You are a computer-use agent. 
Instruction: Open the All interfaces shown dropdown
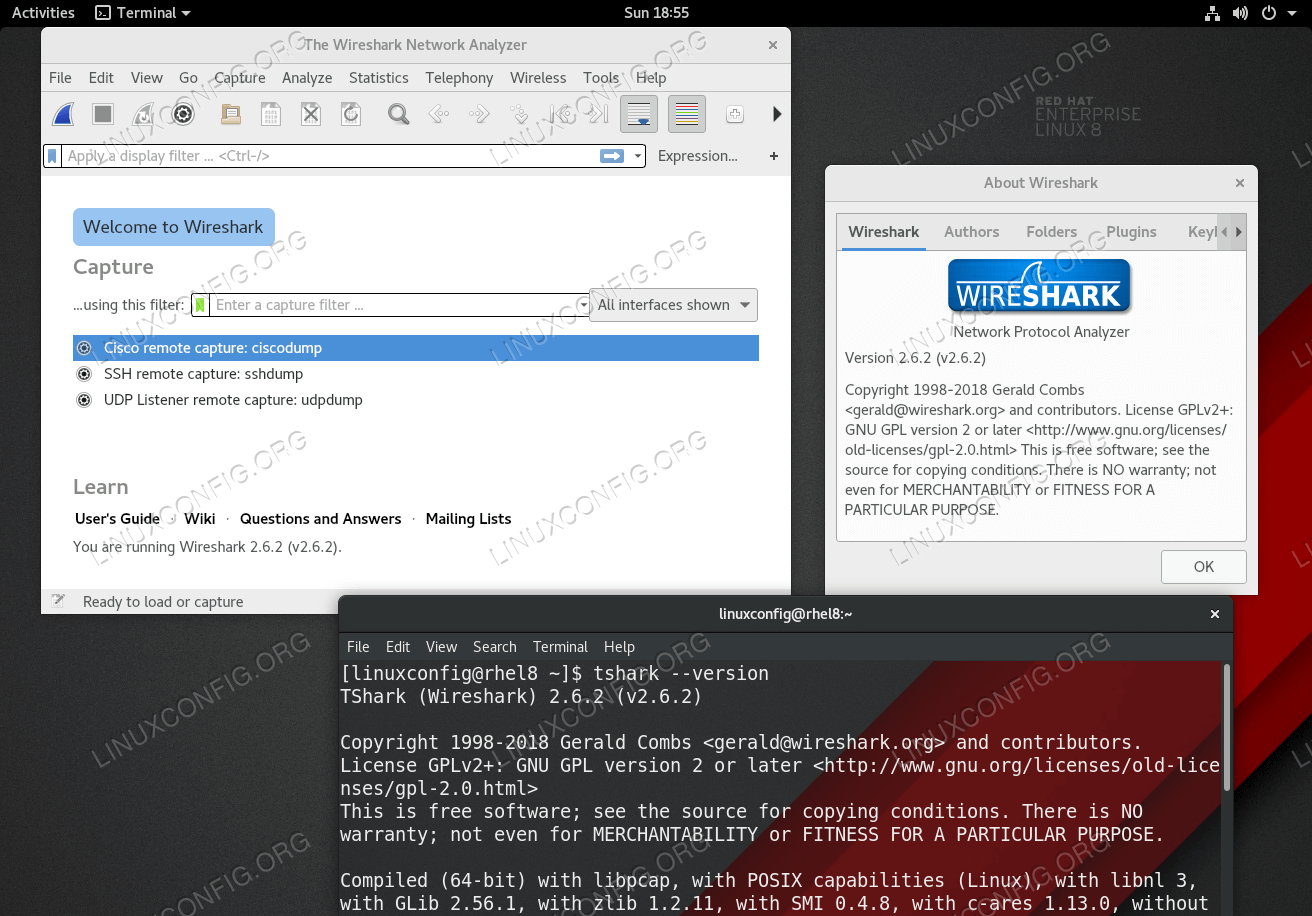tap(675, 305)
